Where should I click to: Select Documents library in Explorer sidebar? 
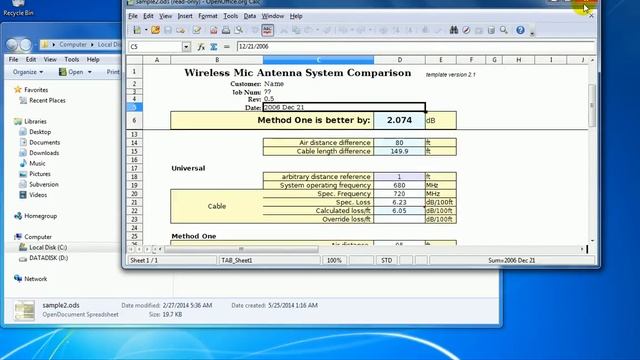[40, 142]
